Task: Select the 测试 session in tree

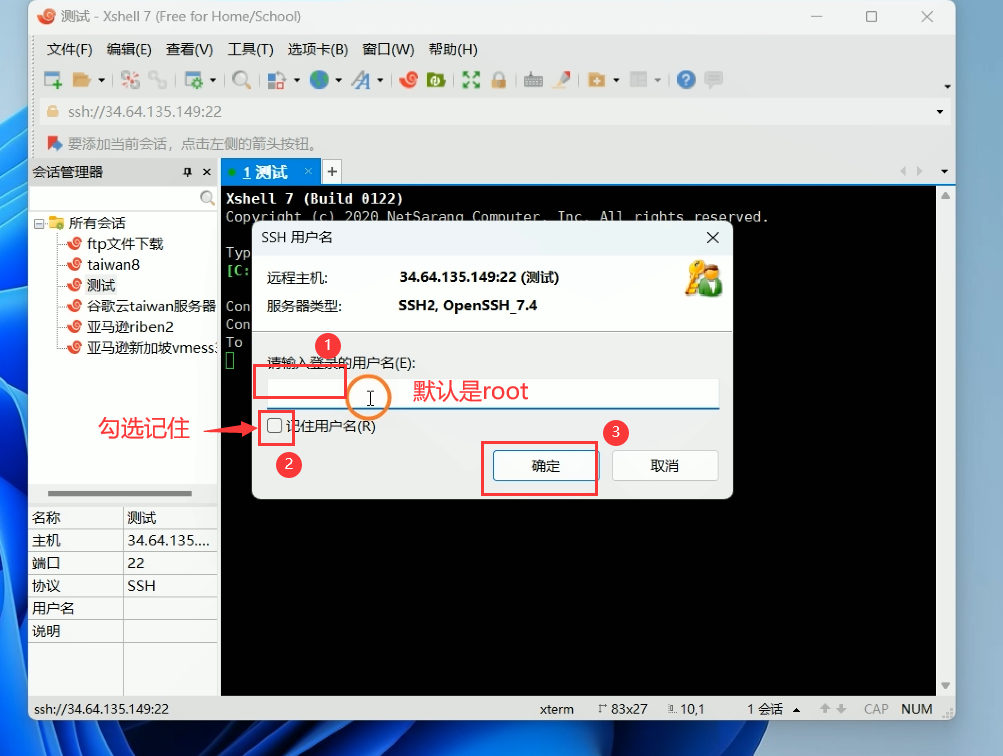Action: point(100,285)
